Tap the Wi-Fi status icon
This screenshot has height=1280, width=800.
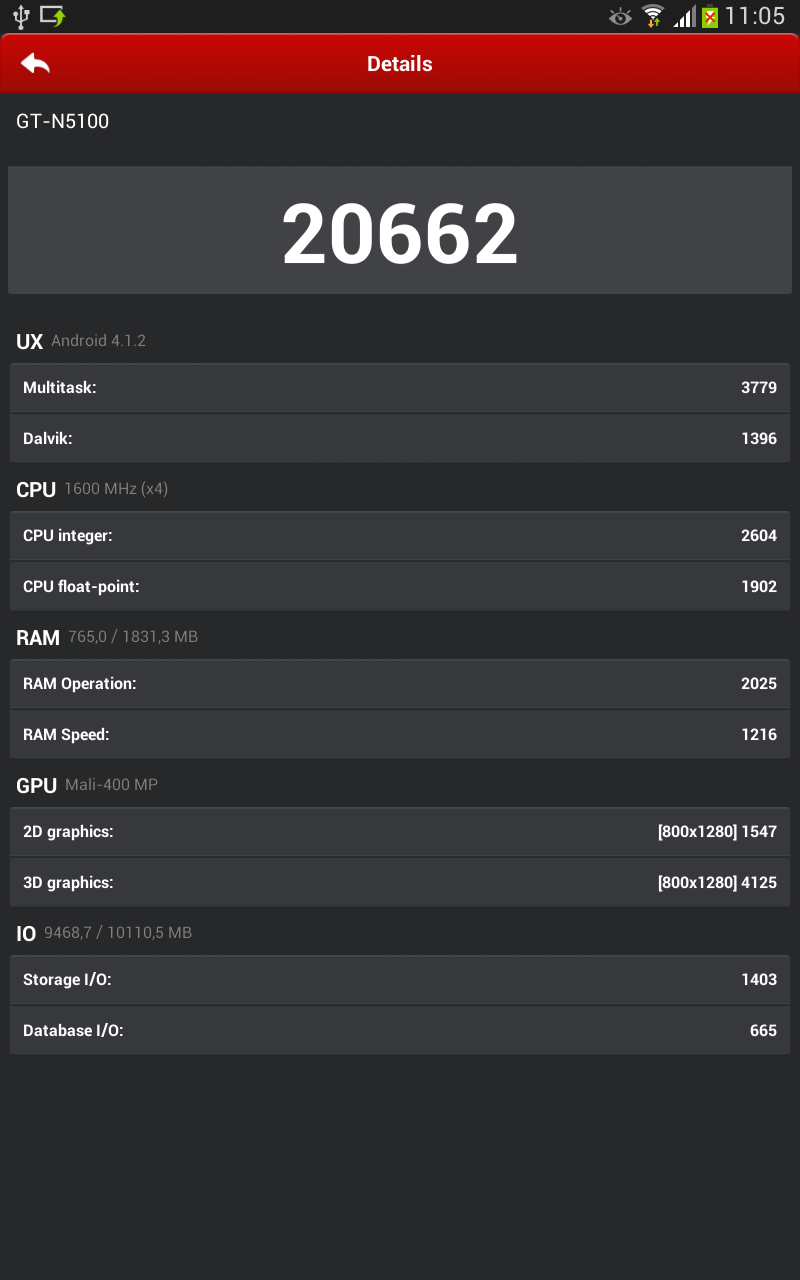[653, 16]
